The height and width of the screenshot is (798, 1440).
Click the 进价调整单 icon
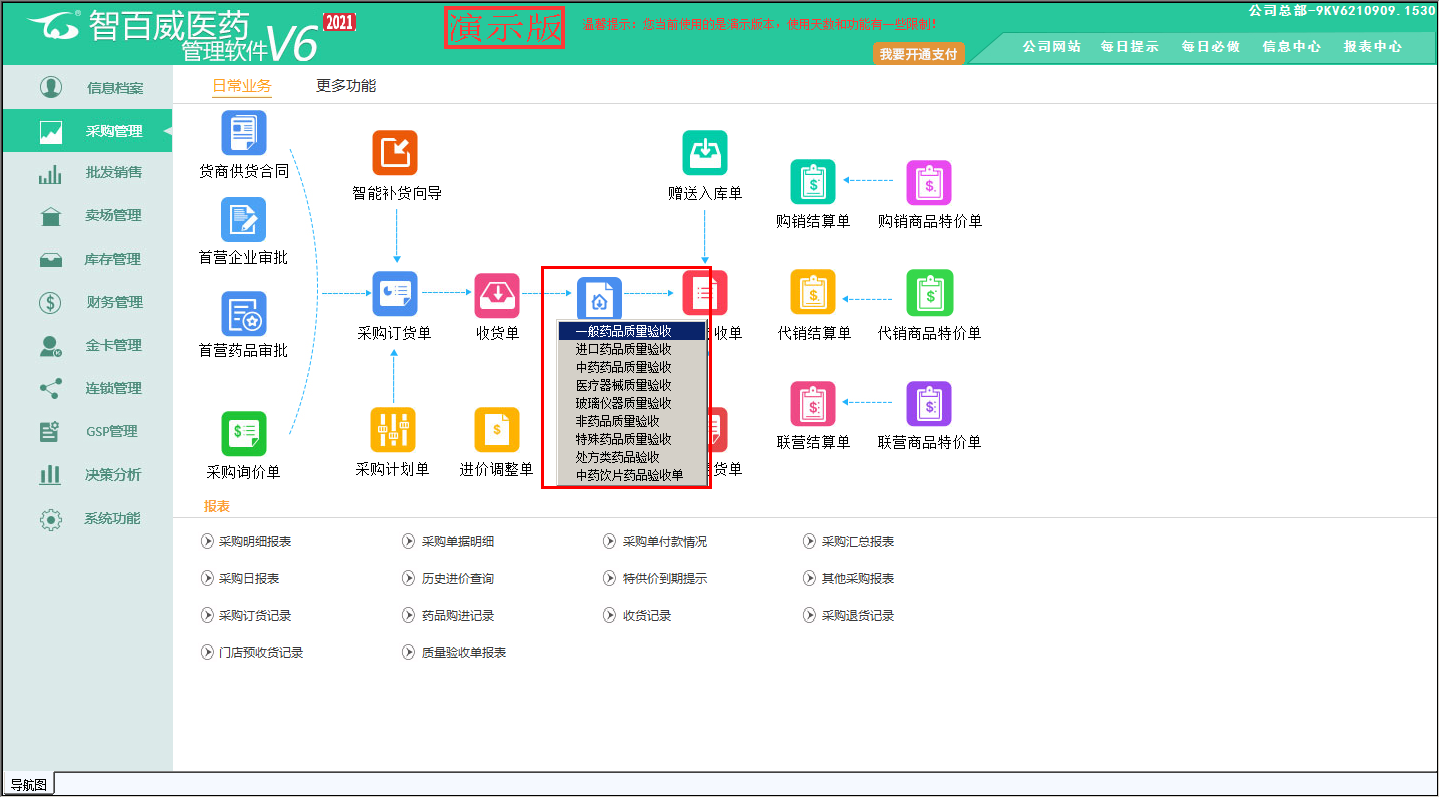[496, 431]
